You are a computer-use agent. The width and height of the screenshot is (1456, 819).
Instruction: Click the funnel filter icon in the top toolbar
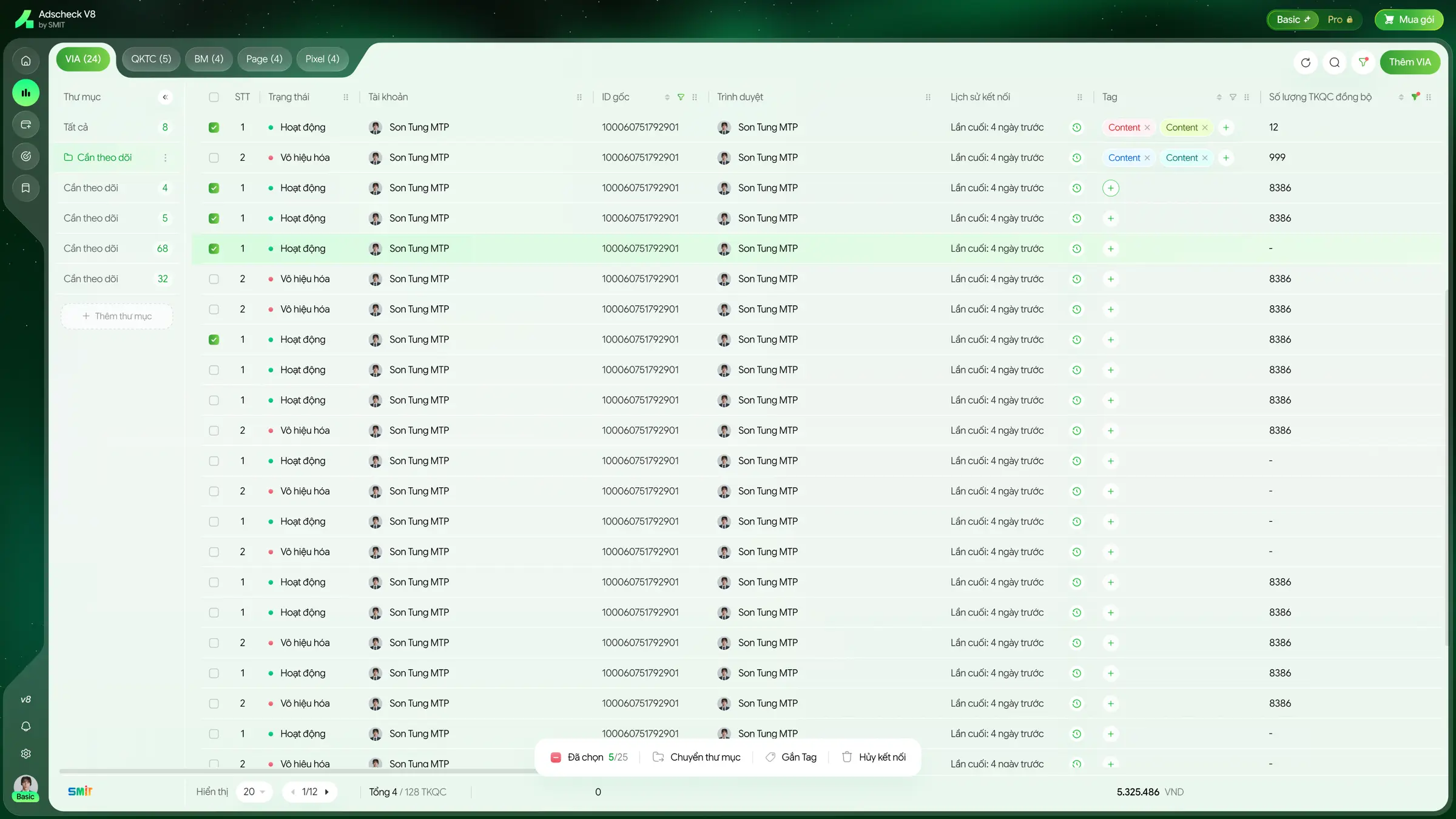pos(1363,62)
